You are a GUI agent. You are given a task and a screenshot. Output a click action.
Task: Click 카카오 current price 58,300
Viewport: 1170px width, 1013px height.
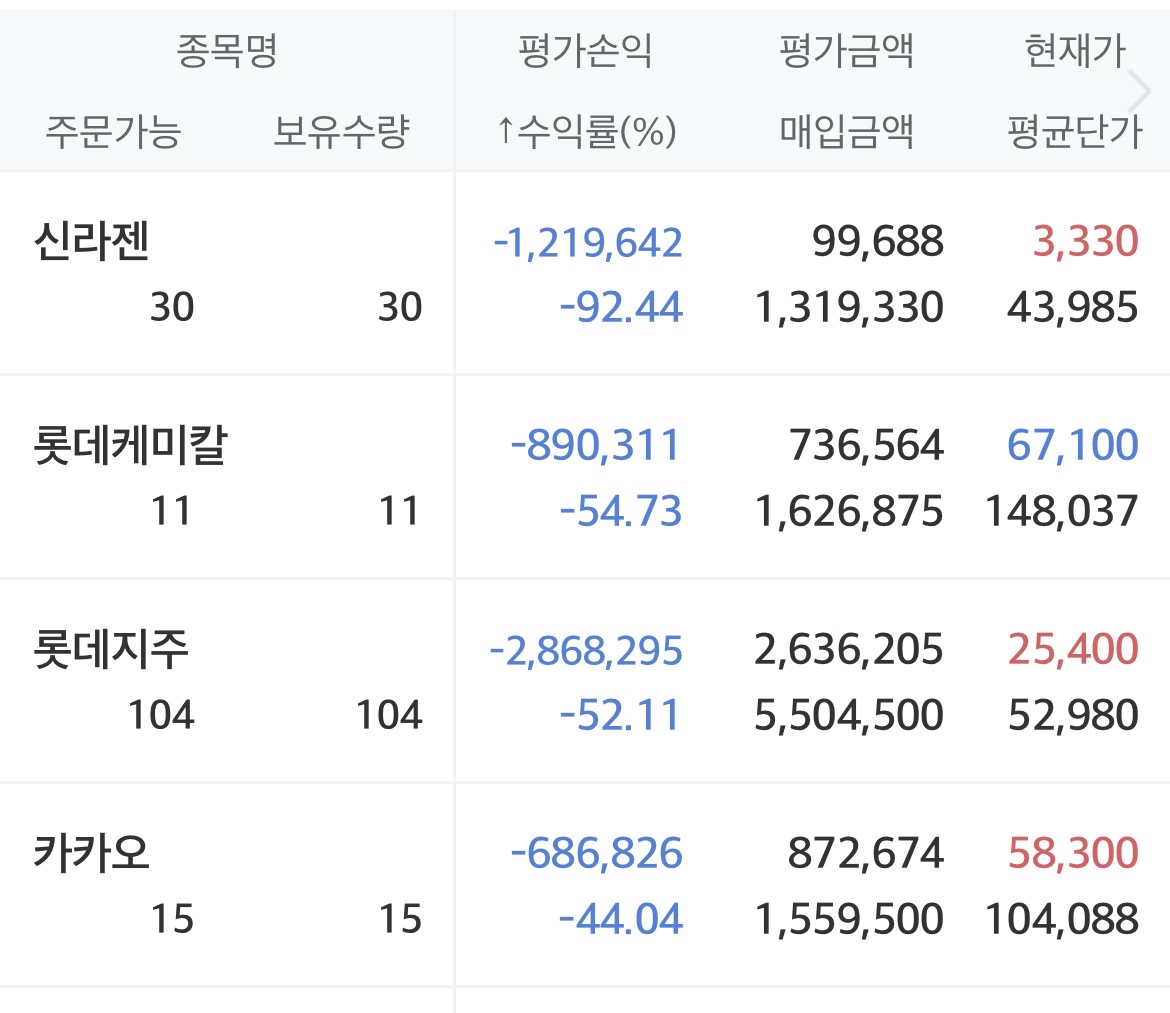coord(1073,854)
